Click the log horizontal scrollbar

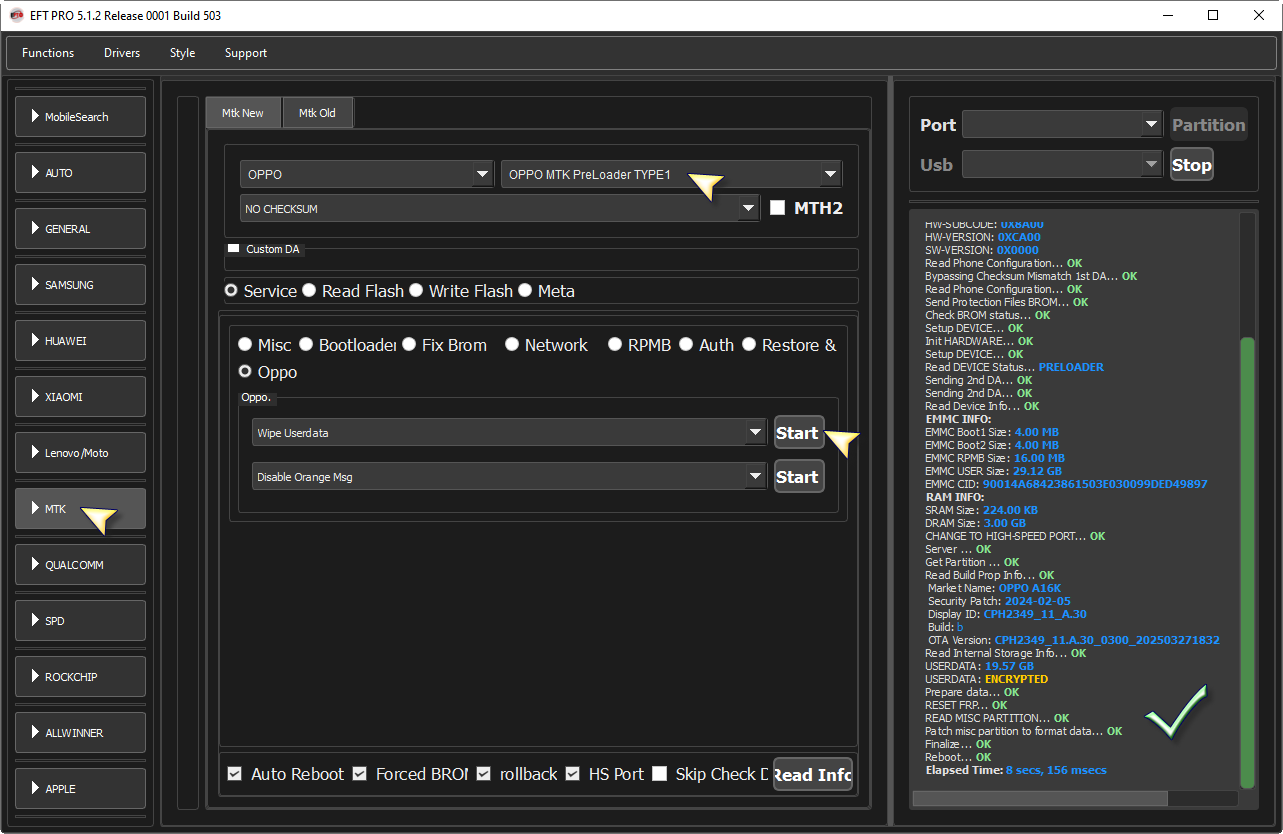pos(1040,798)
